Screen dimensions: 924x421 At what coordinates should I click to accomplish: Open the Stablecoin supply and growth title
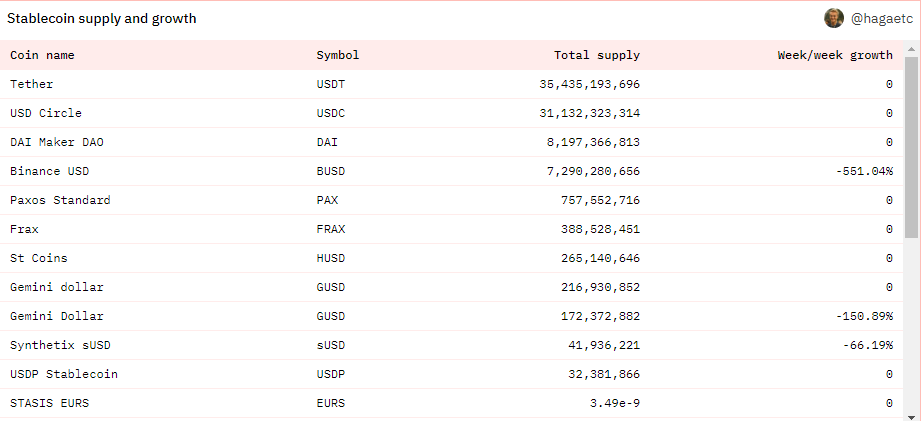pyautogui.click(x=101, y=18)
